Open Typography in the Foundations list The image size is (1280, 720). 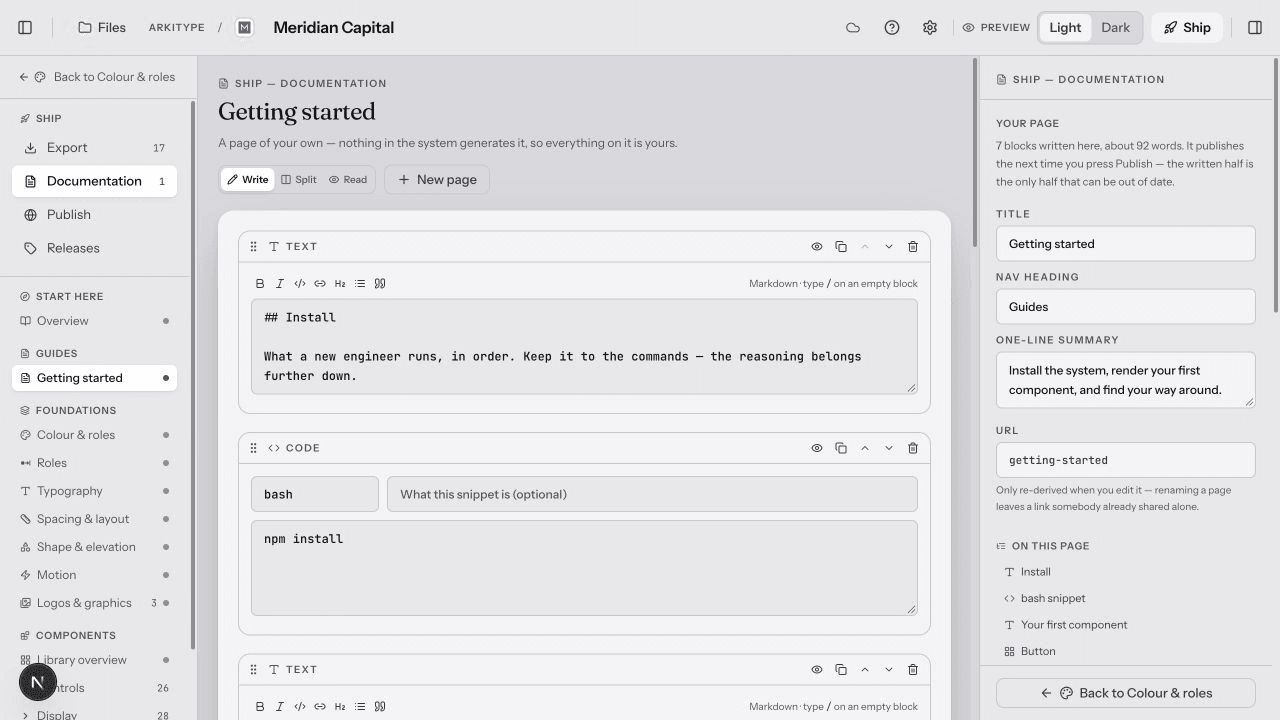95,491
